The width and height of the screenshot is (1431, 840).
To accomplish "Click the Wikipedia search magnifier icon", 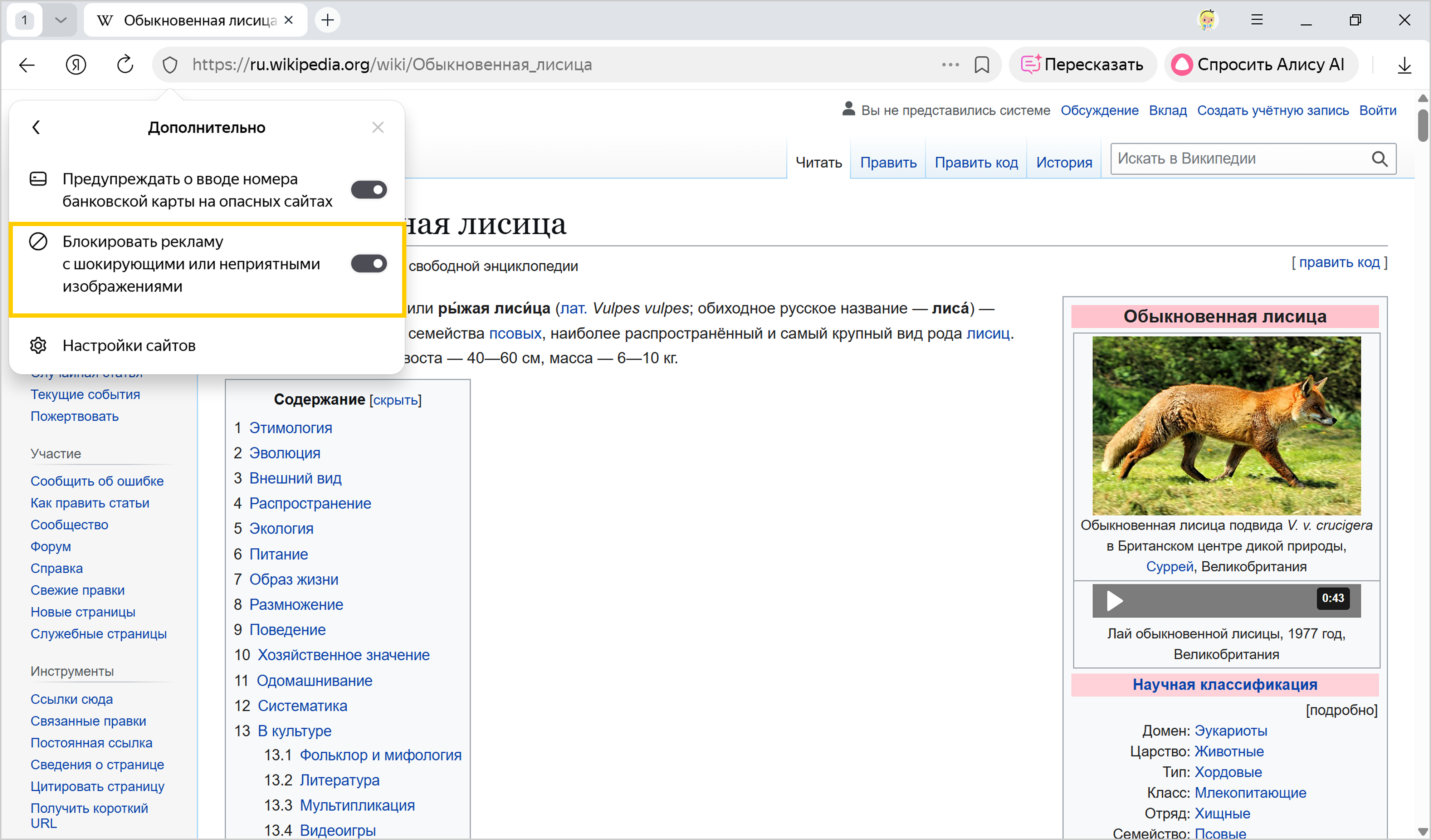I will [1379, 158].
